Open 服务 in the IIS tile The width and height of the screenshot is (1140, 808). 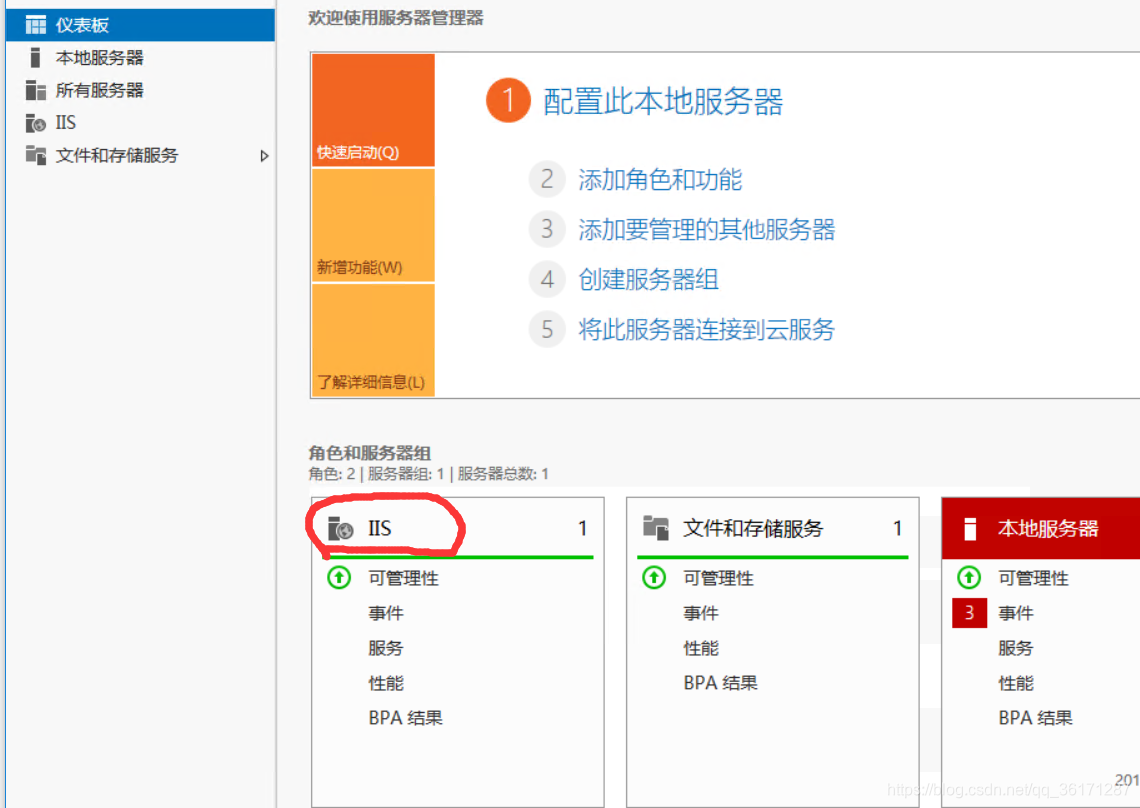click(x=386, y=648)
